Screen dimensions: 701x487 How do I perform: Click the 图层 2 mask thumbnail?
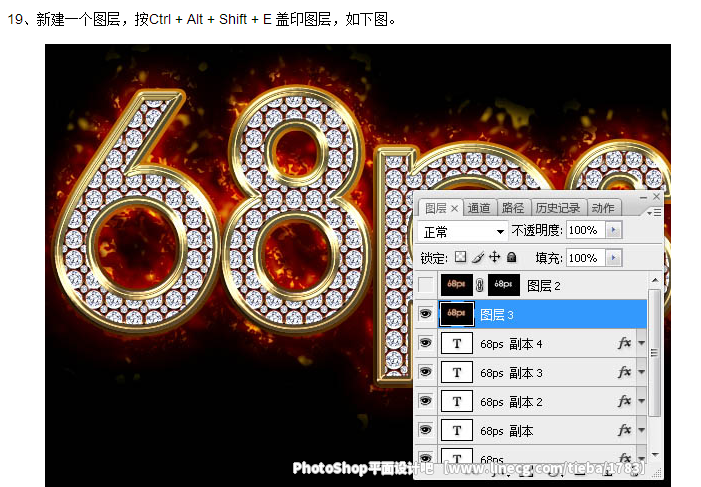click(503, 285)
